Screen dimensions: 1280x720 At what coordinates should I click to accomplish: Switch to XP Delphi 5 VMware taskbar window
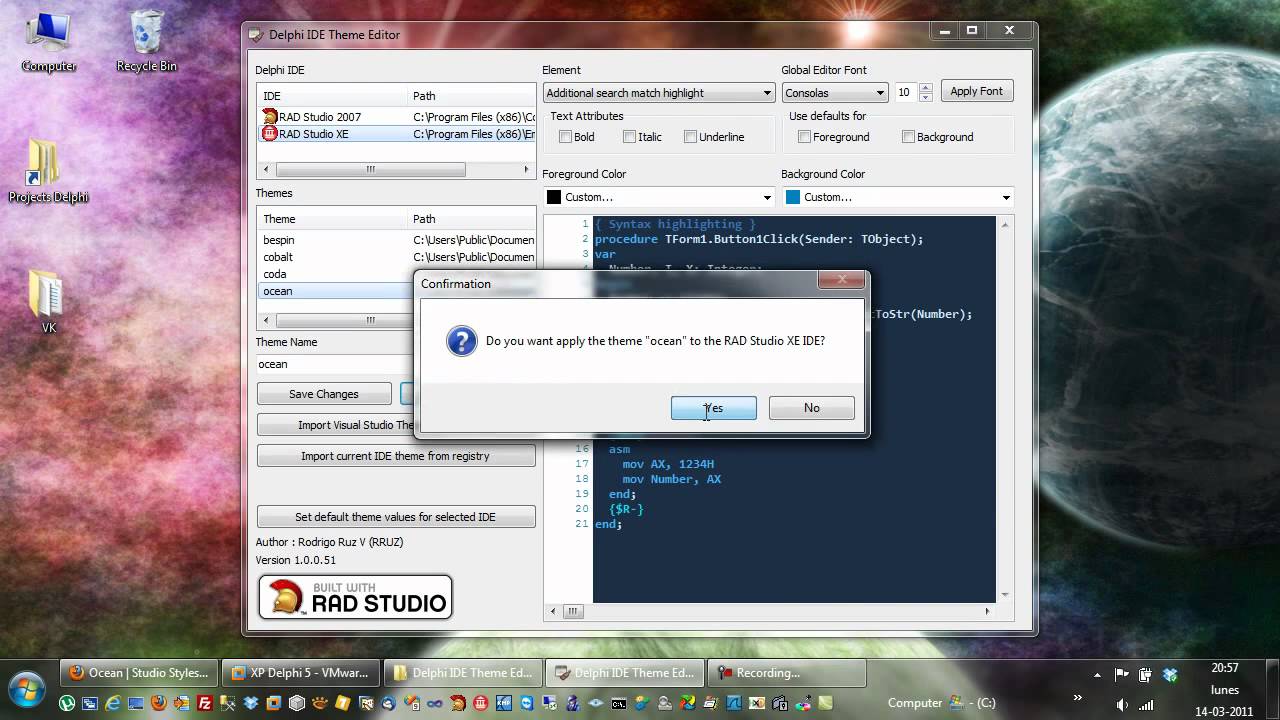pyautogui.click(x=301, y=673)
